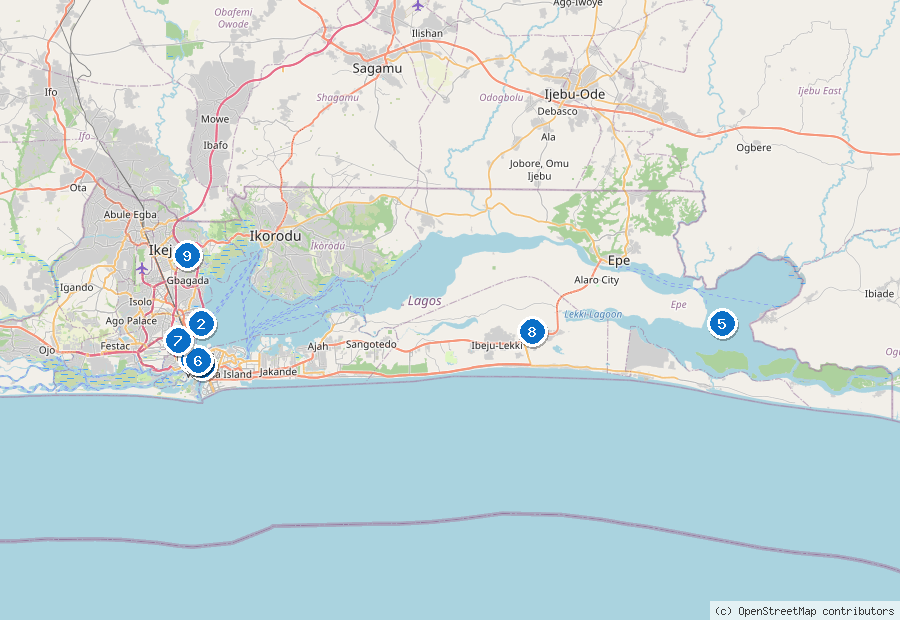Select the Ala place label
This screenshot has width=900, height=620.
click(548, 137)
